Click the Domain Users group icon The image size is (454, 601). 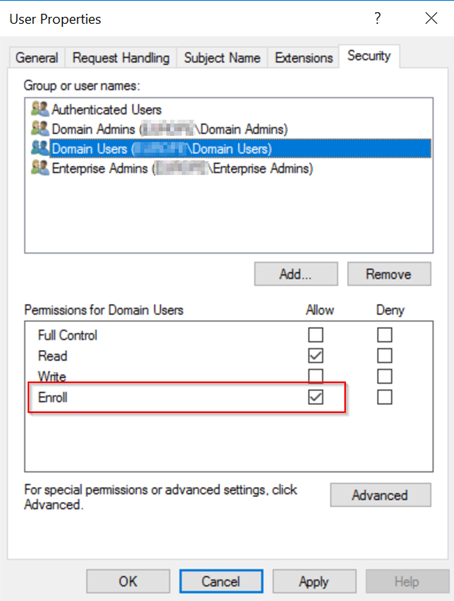[40, 148]
